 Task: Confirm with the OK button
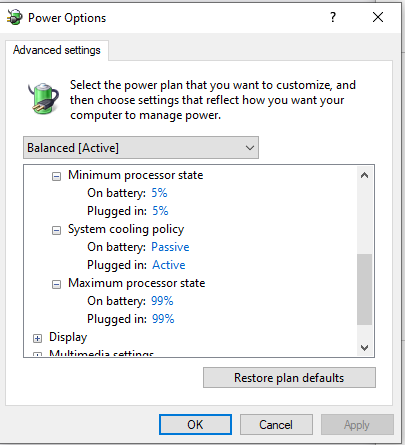click(x=195, y=424)
